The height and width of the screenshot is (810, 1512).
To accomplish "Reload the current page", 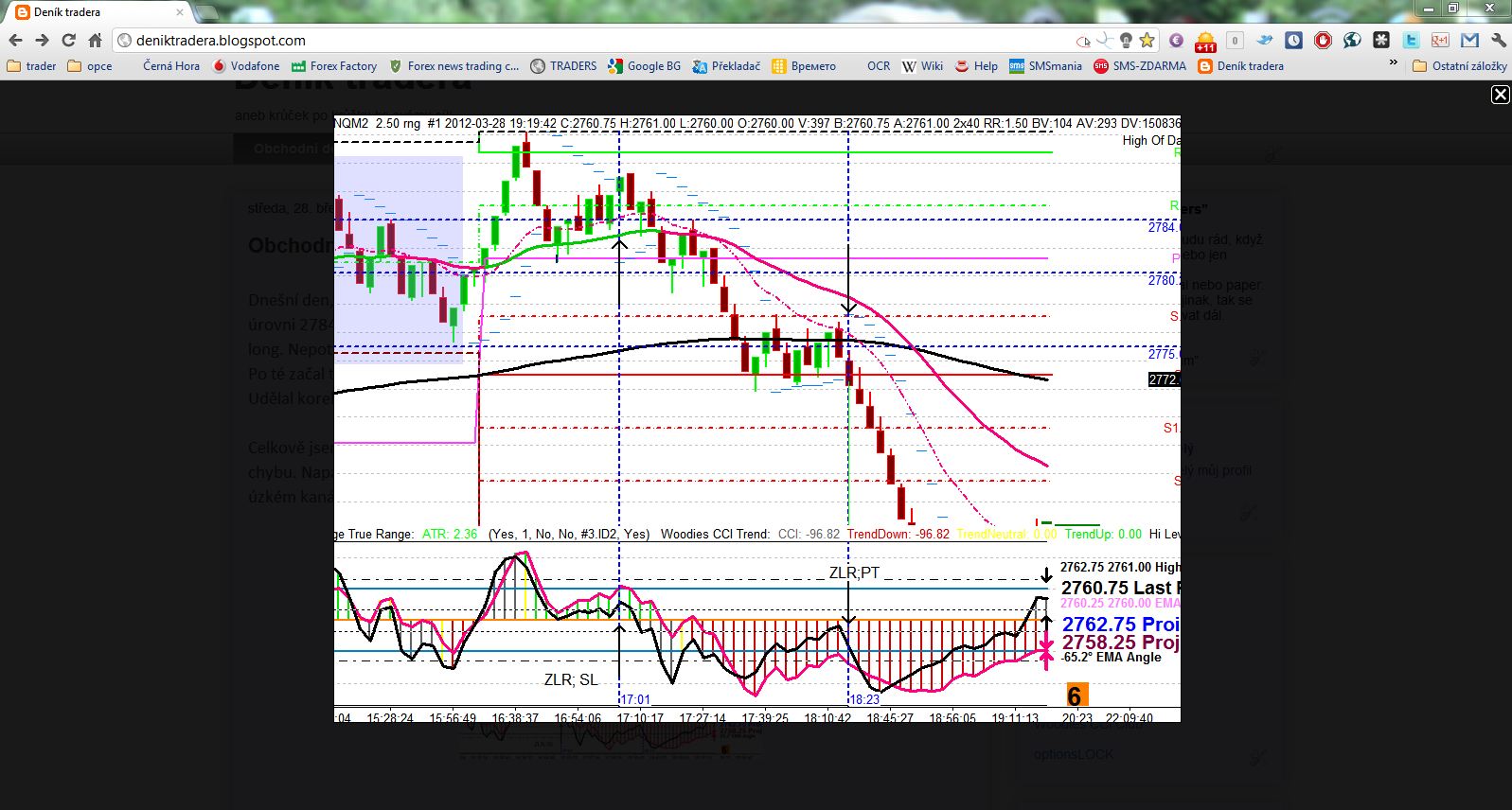I will (68, 41).
